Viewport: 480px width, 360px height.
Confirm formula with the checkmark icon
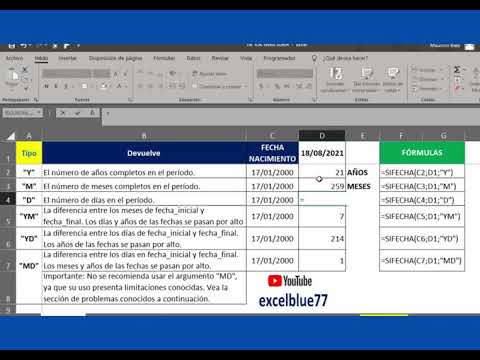[x=78, y=113]
